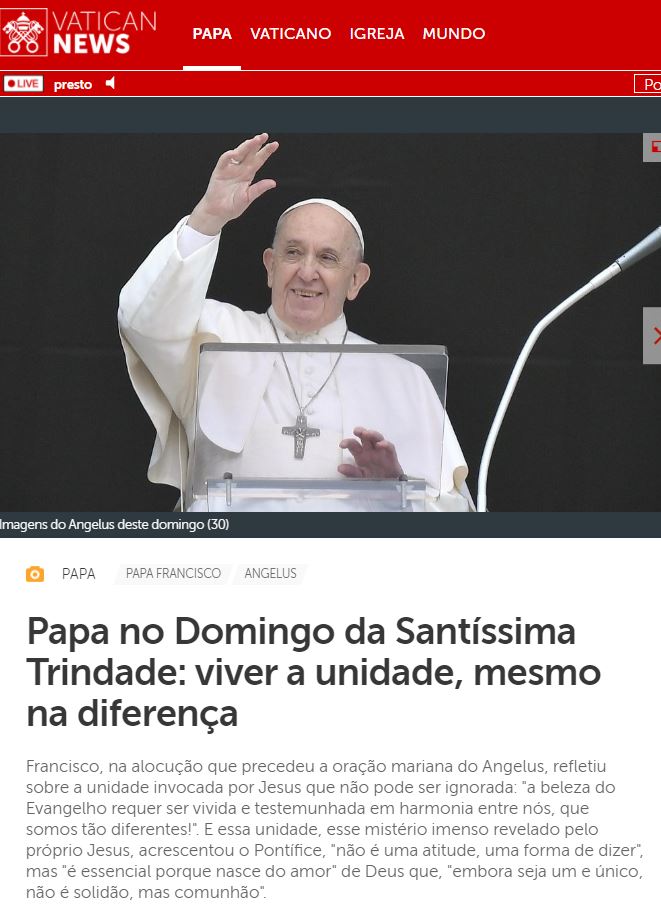
Task: Switch to the PAPA menu tab
Action: (x=212, y=34)
